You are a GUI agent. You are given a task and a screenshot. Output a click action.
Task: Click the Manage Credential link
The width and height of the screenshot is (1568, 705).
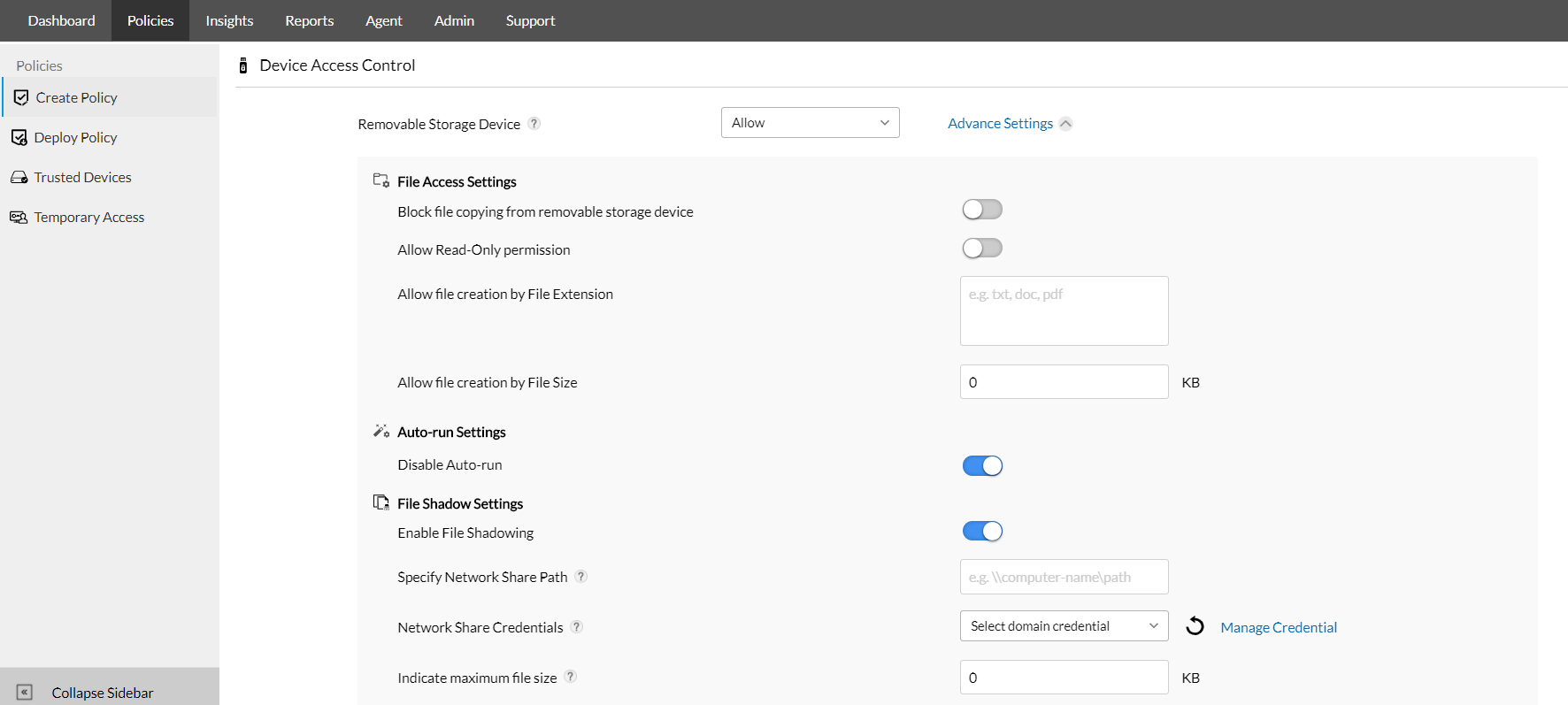tap(1278, 627)
